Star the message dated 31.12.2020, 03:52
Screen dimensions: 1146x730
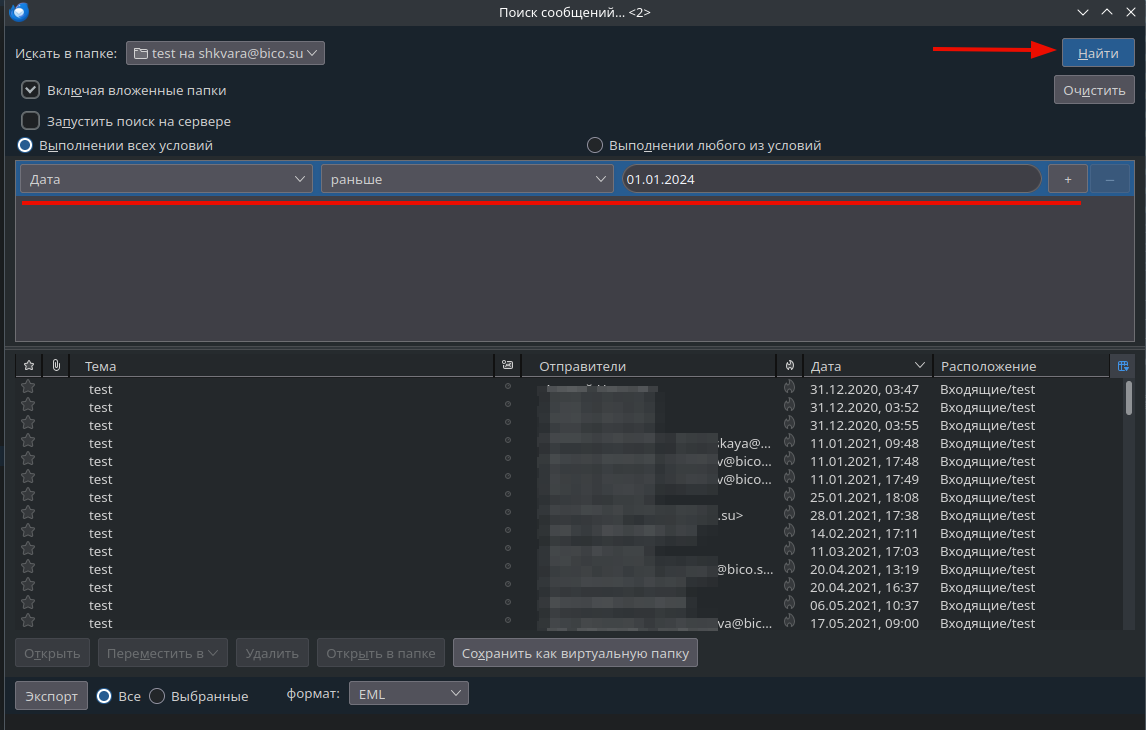click(28, 405)
